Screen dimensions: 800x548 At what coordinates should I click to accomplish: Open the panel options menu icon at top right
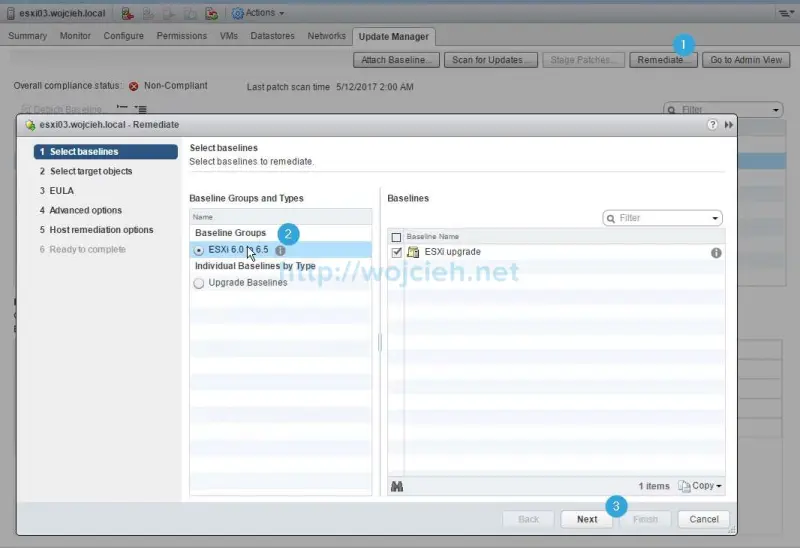click(x=786, y=13)
